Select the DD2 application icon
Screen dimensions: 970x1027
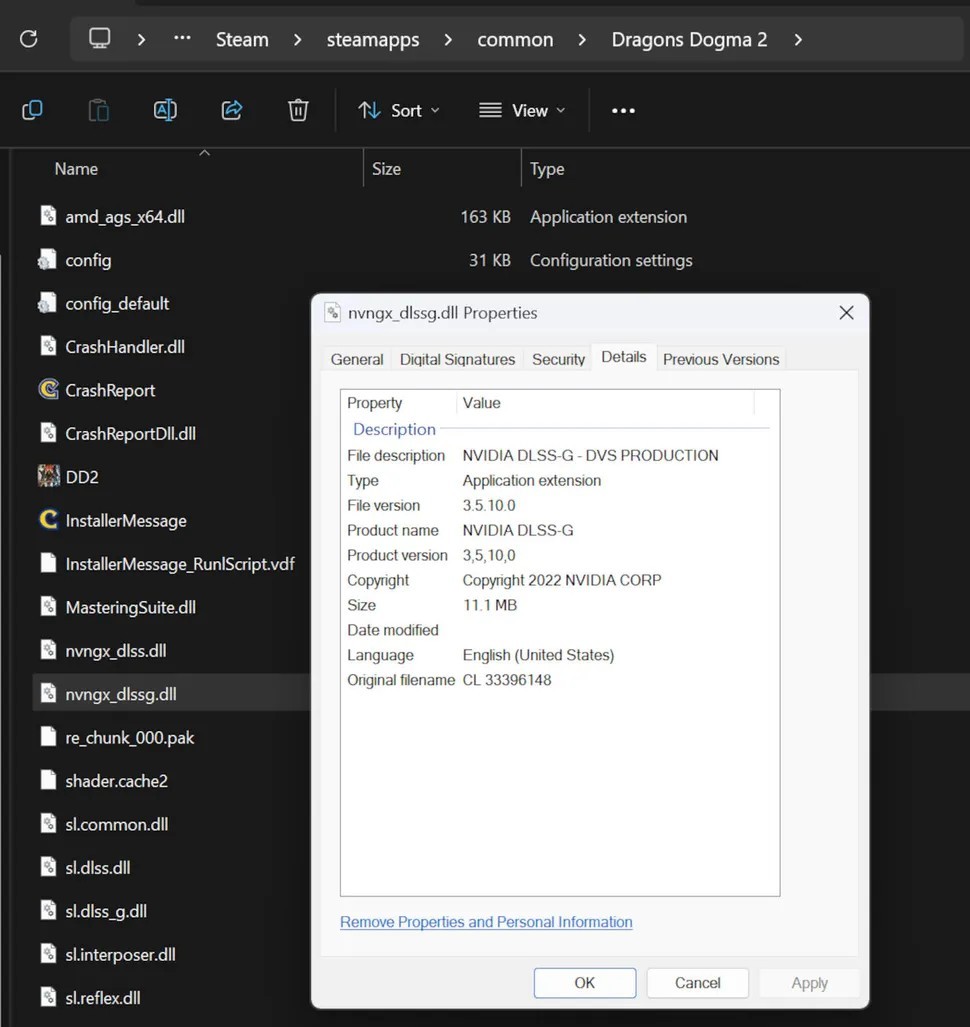point(48,477)
